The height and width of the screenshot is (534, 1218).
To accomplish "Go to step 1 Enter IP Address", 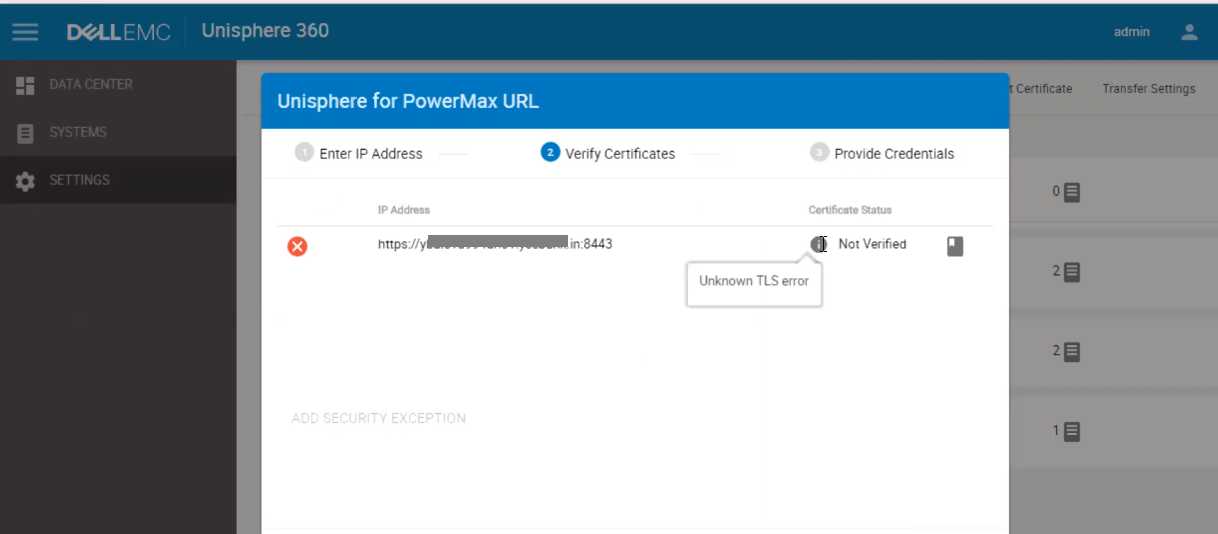I will pyautogui.click(x=359, y=153).
